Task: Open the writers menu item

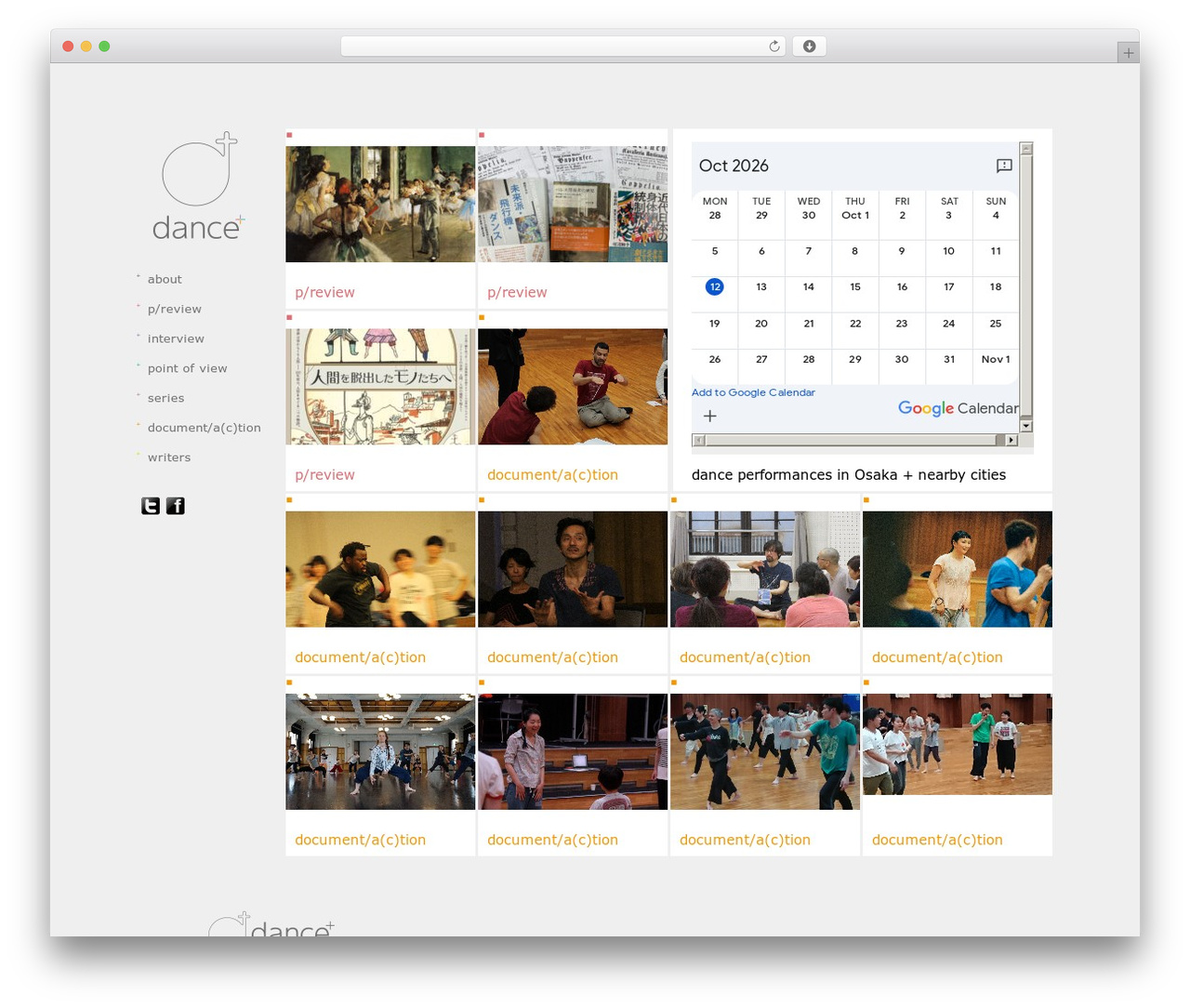Action: 169,458
